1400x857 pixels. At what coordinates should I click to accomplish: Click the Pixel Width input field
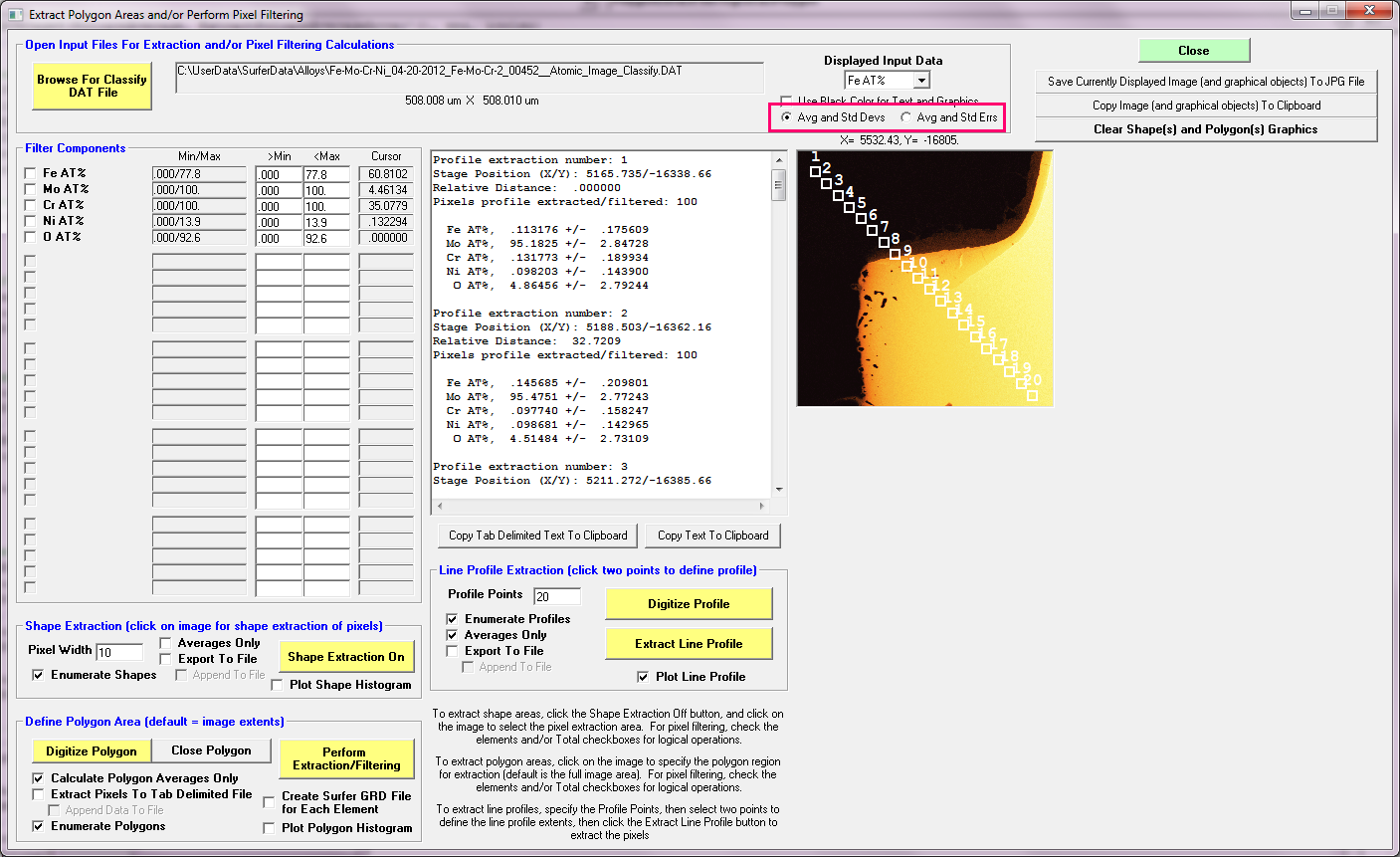pos(118,652)
